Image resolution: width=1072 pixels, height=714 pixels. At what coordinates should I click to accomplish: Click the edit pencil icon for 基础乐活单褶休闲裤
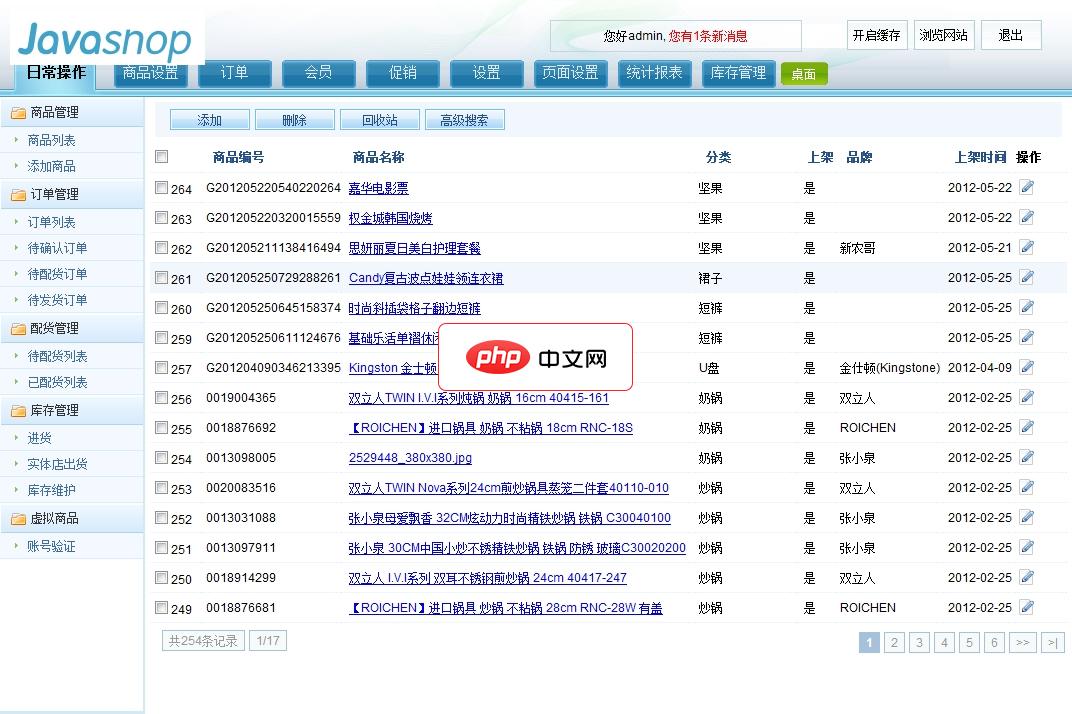1029,338
